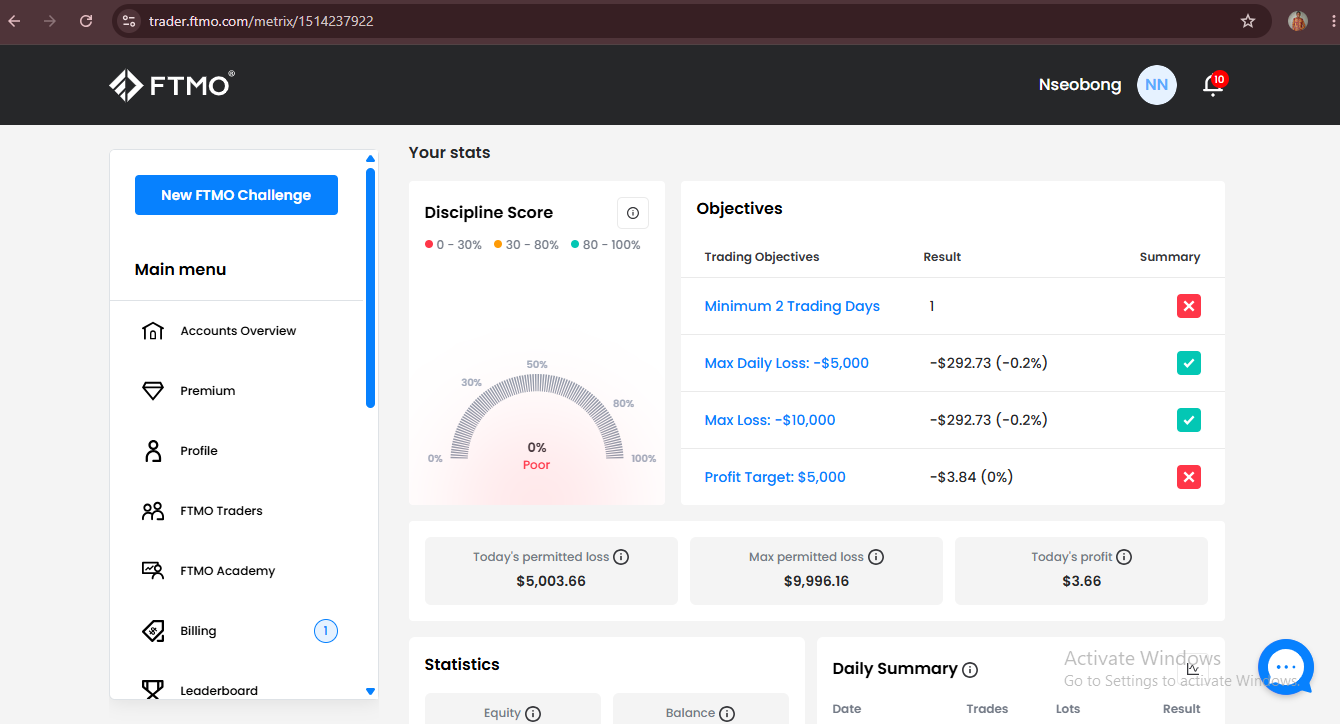Open the live chat bubble
This screenshot has height=724, width=1340.
click(1286, 667)
